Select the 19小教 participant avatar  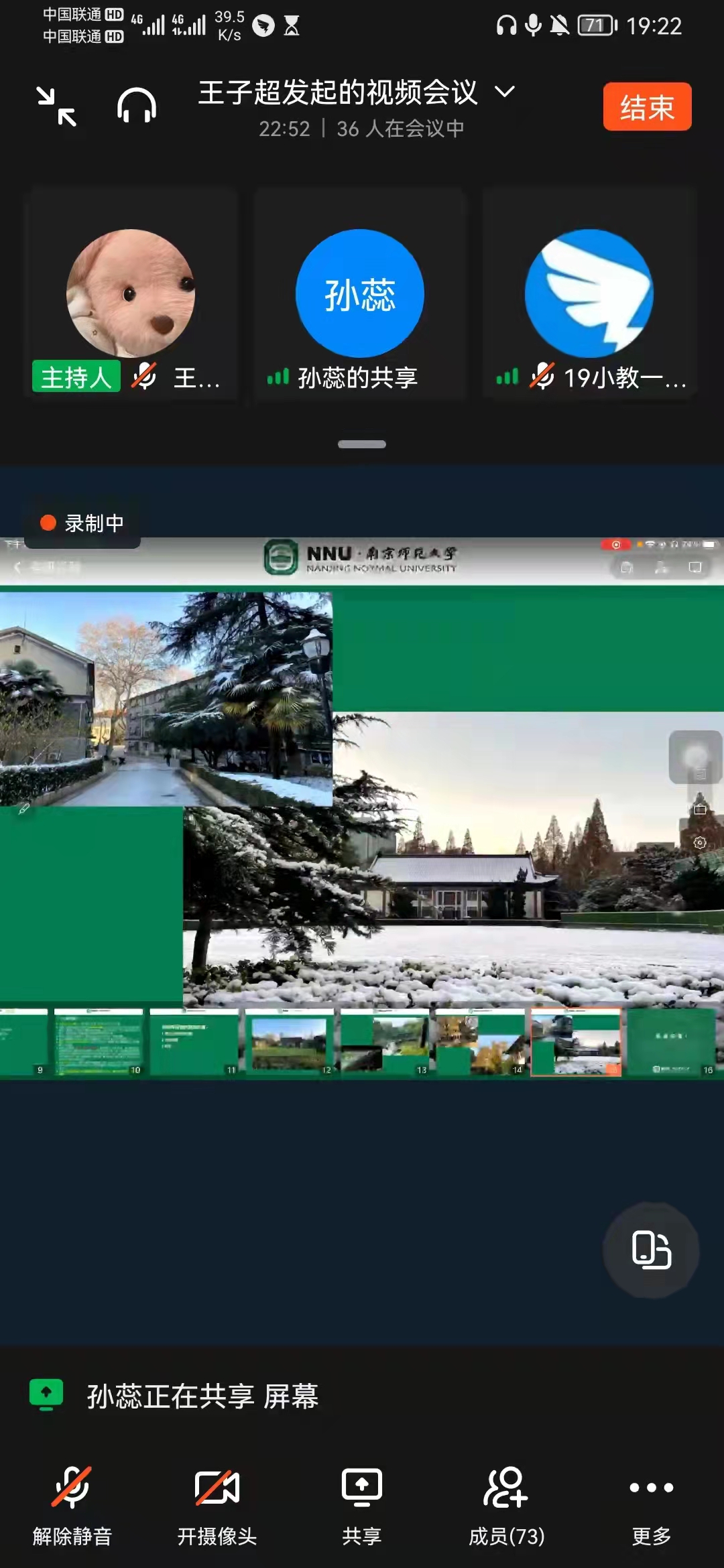(x=589, y=293)
